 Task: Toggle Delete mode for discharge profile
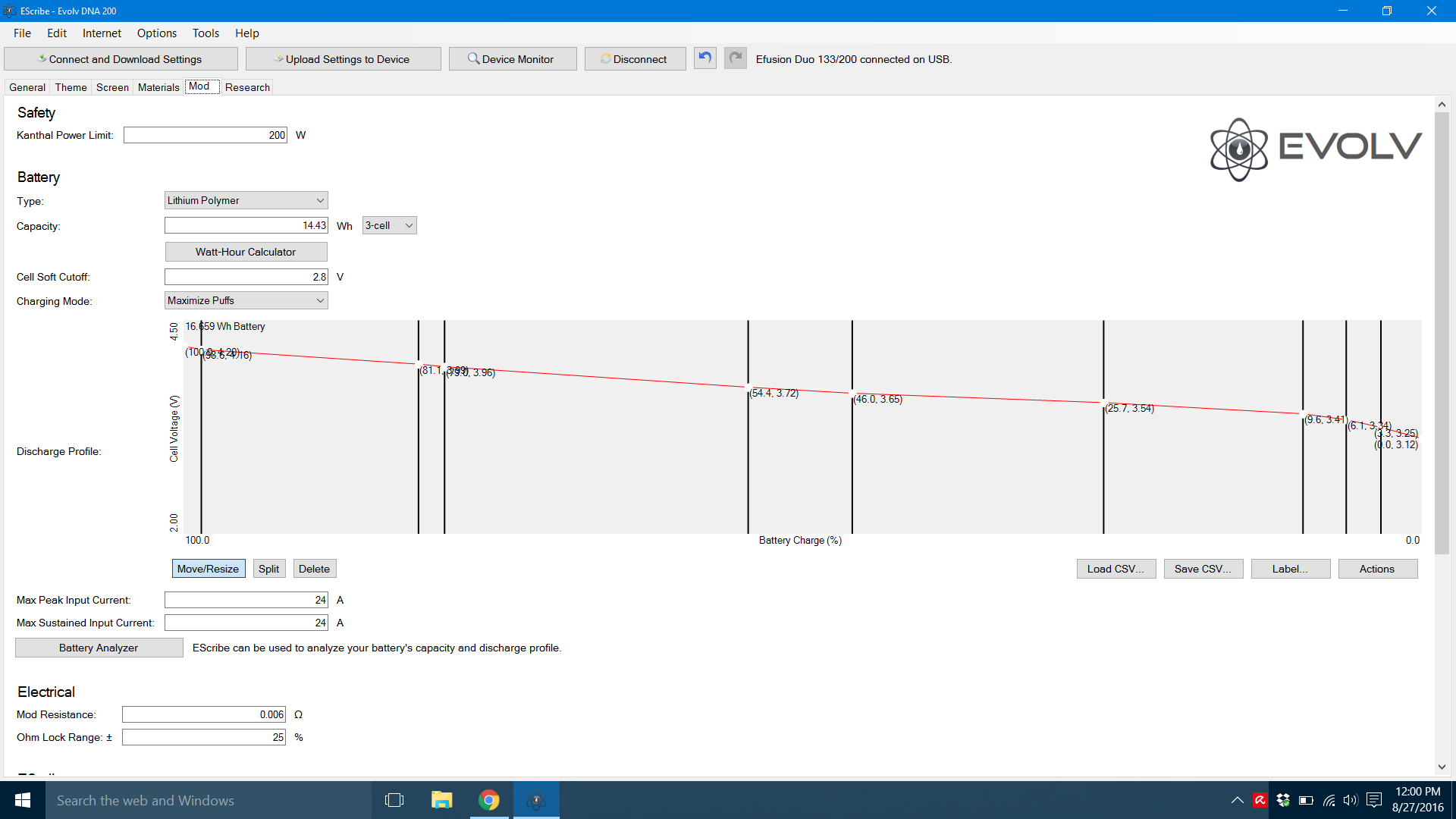click(314, 569)
